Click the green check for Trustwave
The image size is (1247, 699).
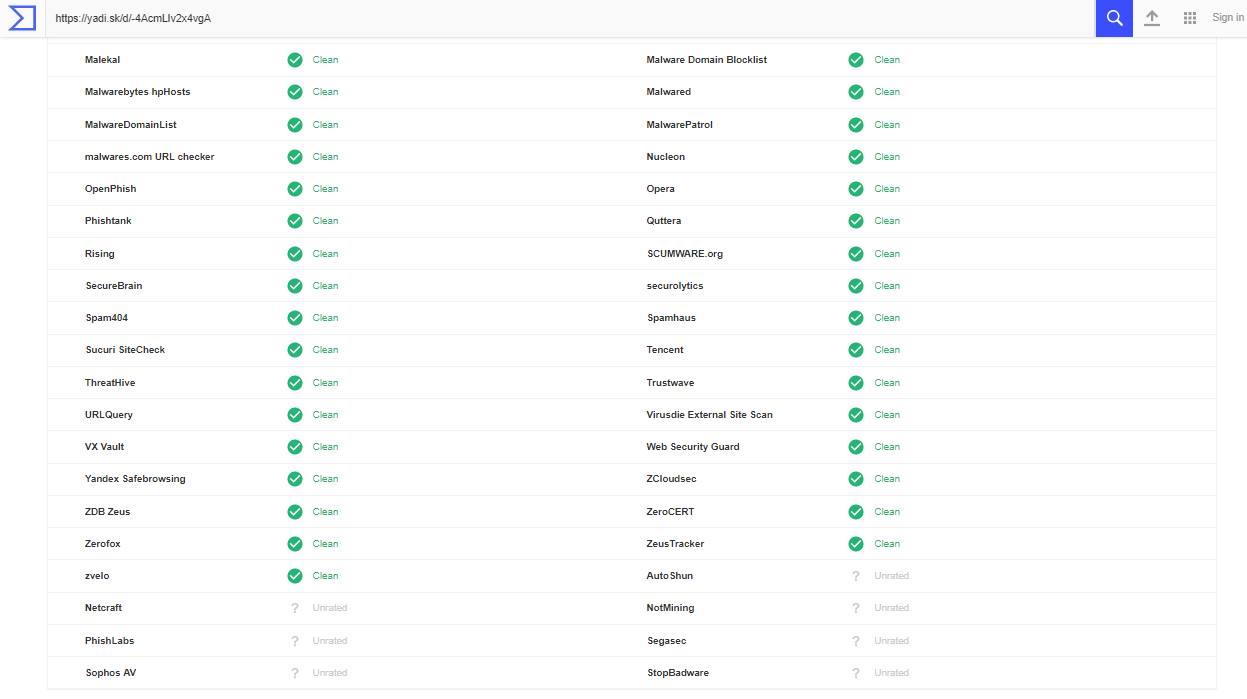tap(856, 383)
